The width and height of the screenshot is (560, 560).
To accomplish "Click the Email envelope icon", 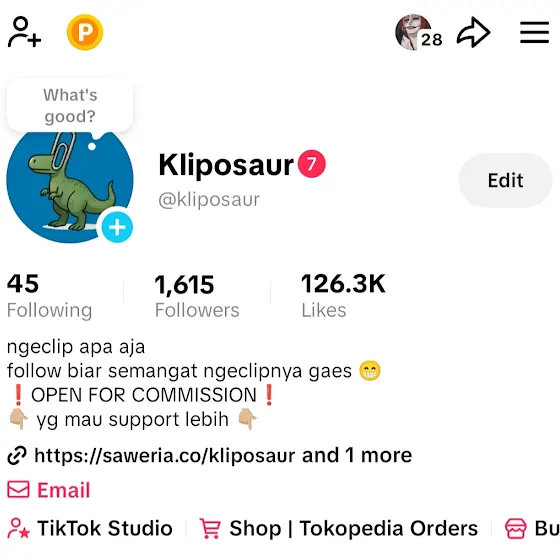I will click(x=18, y=489).
